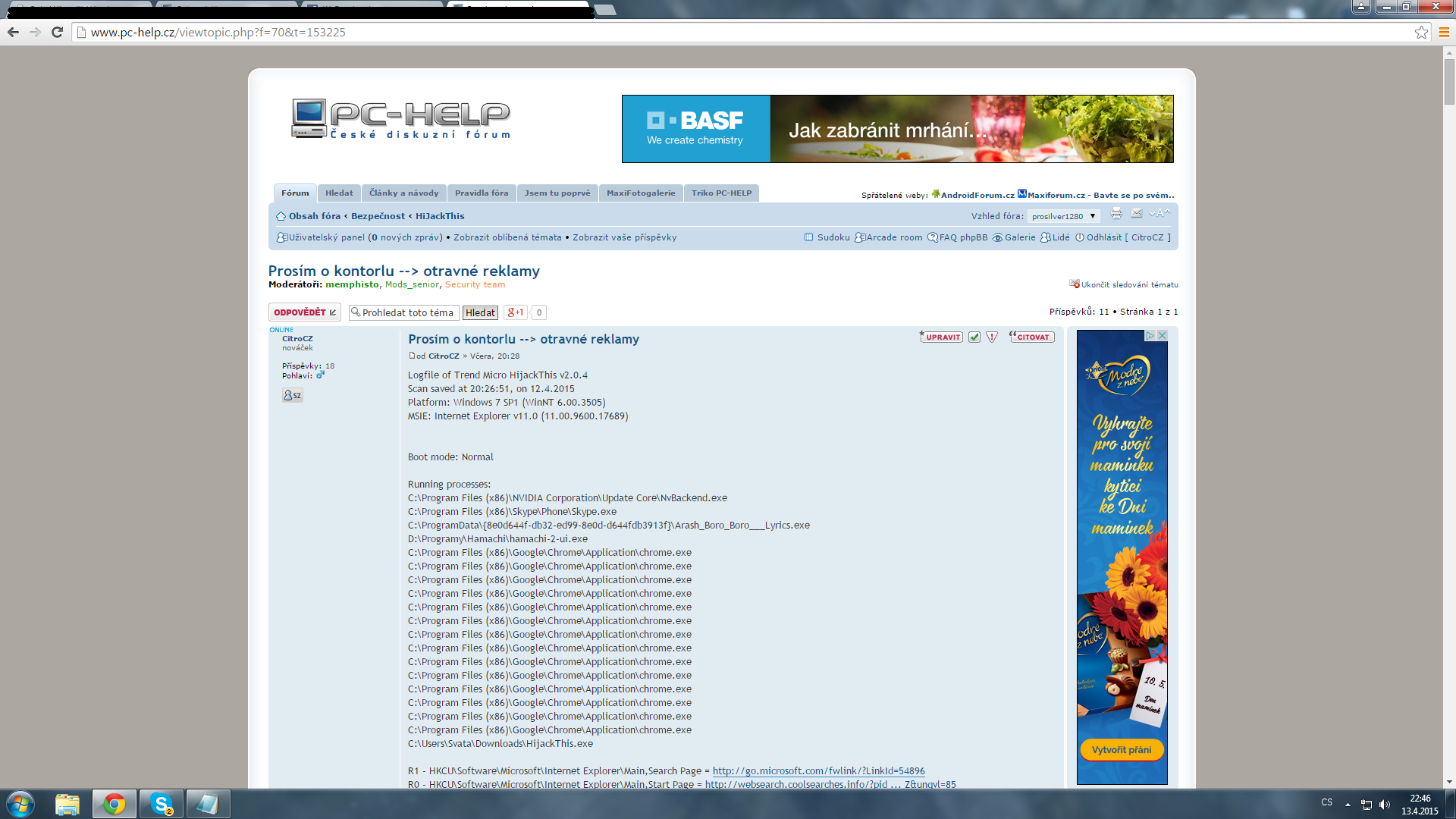Open the Arcade room link
Image resolution: width=1456 pixels, height=819 pixels.
click(894, 237)
